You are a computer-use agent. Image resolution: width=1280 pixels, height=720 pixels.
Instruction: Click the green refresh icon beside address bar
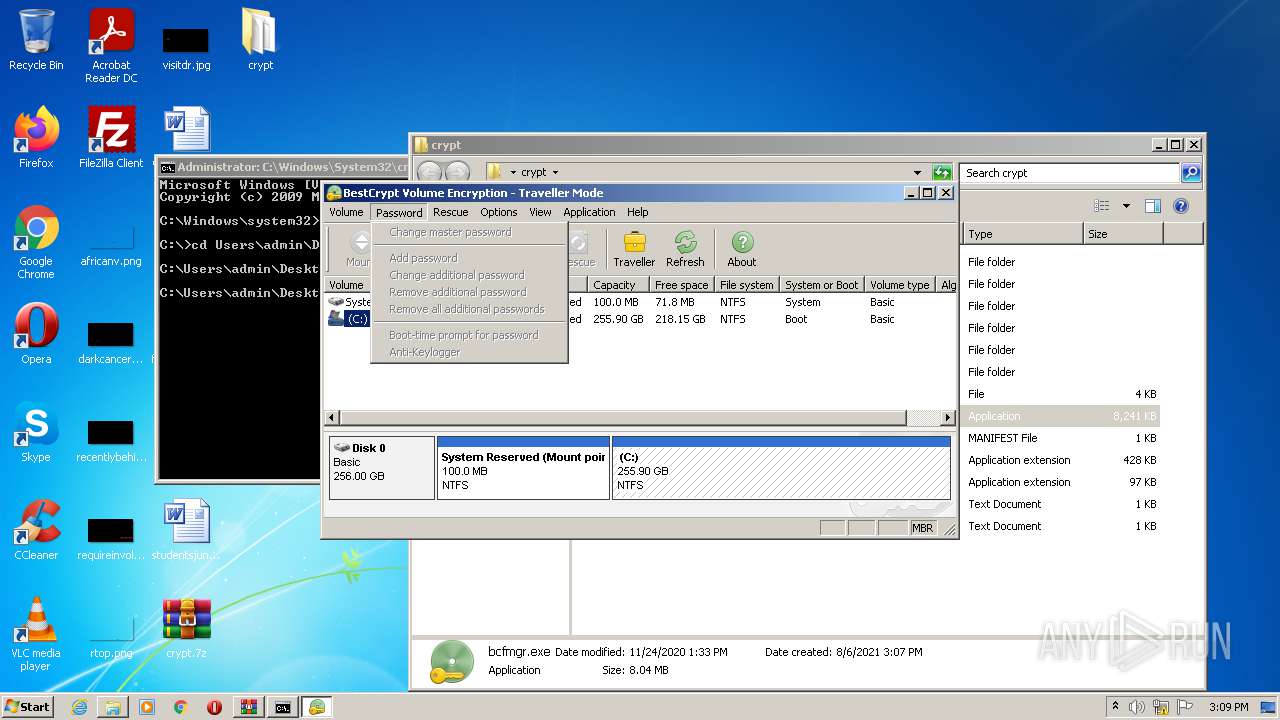pyautogui.click(x=941, y=172)
